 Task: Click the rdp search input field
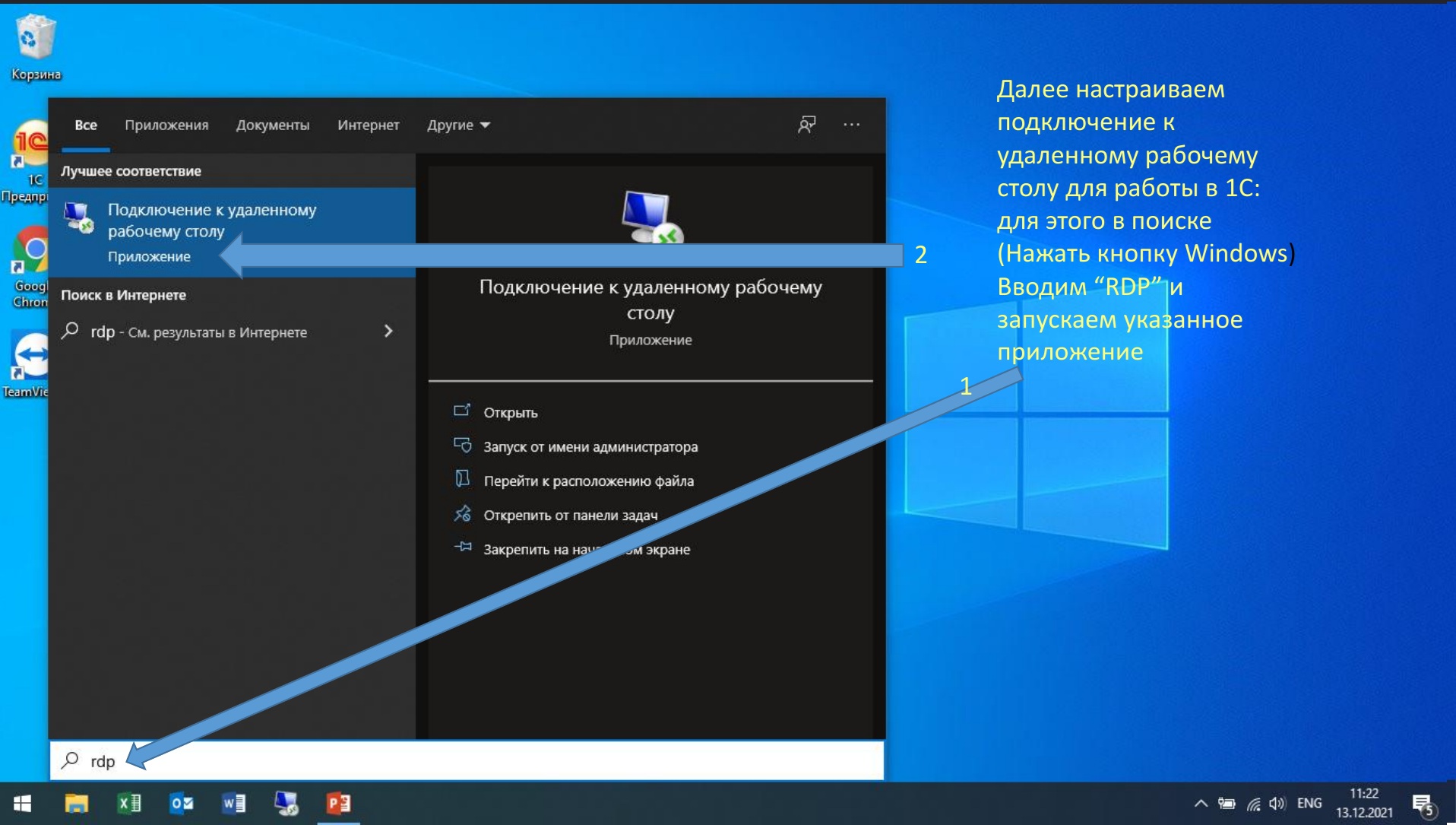(x=456, y=761)
